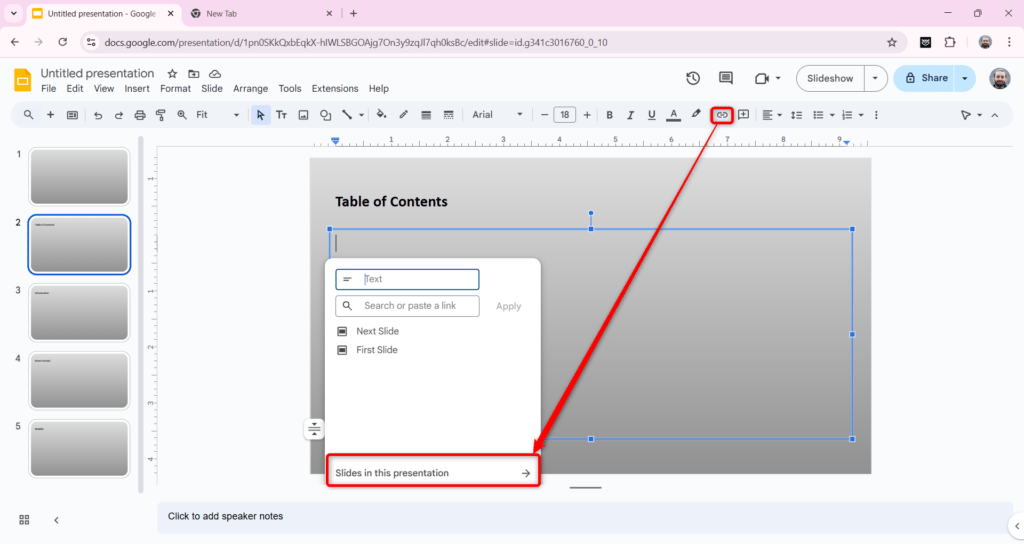Open the Fit zoom level dropdown

[x=217, y=115]
